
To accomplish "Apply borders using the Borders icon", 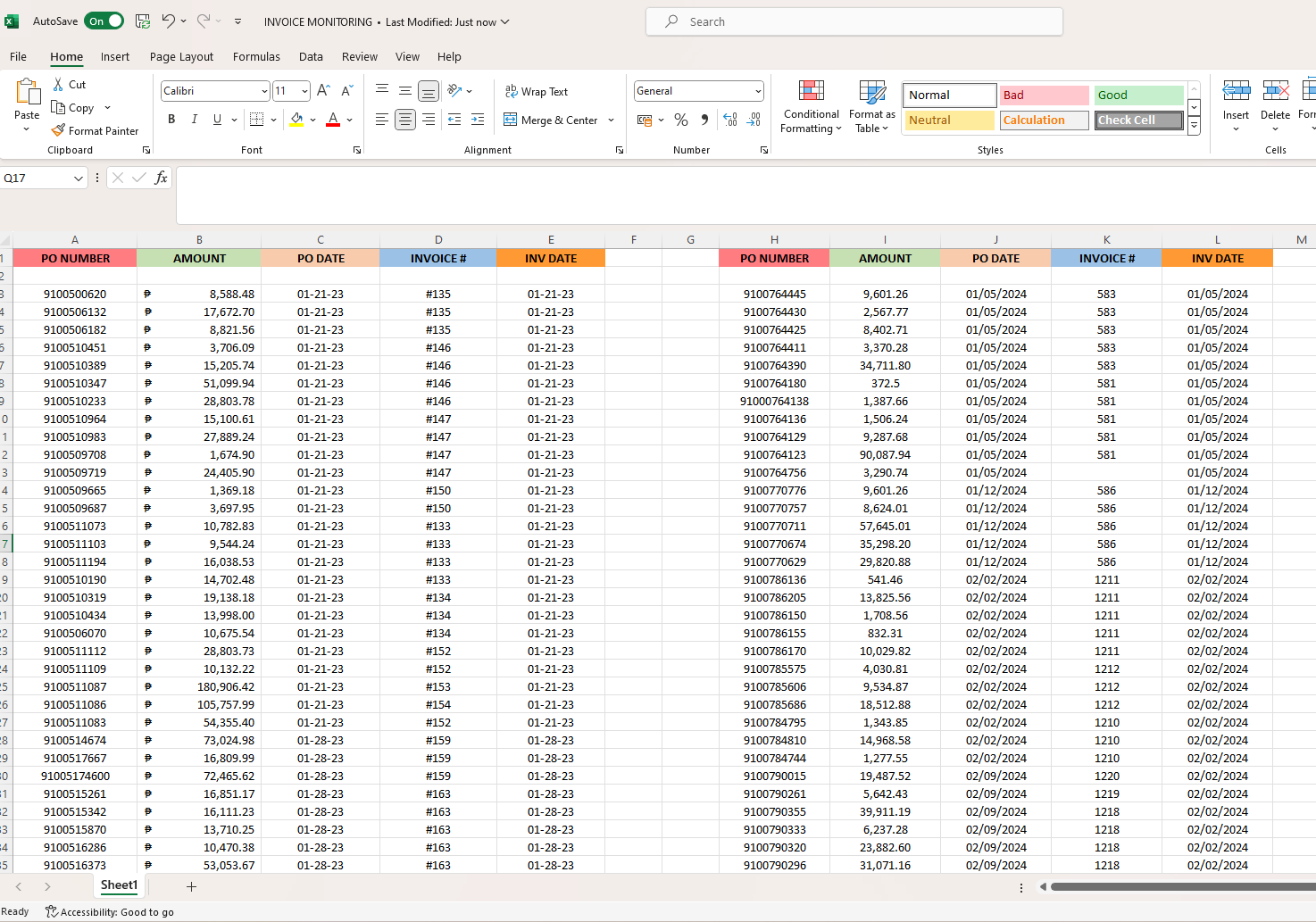I will (x=257, y=120).
